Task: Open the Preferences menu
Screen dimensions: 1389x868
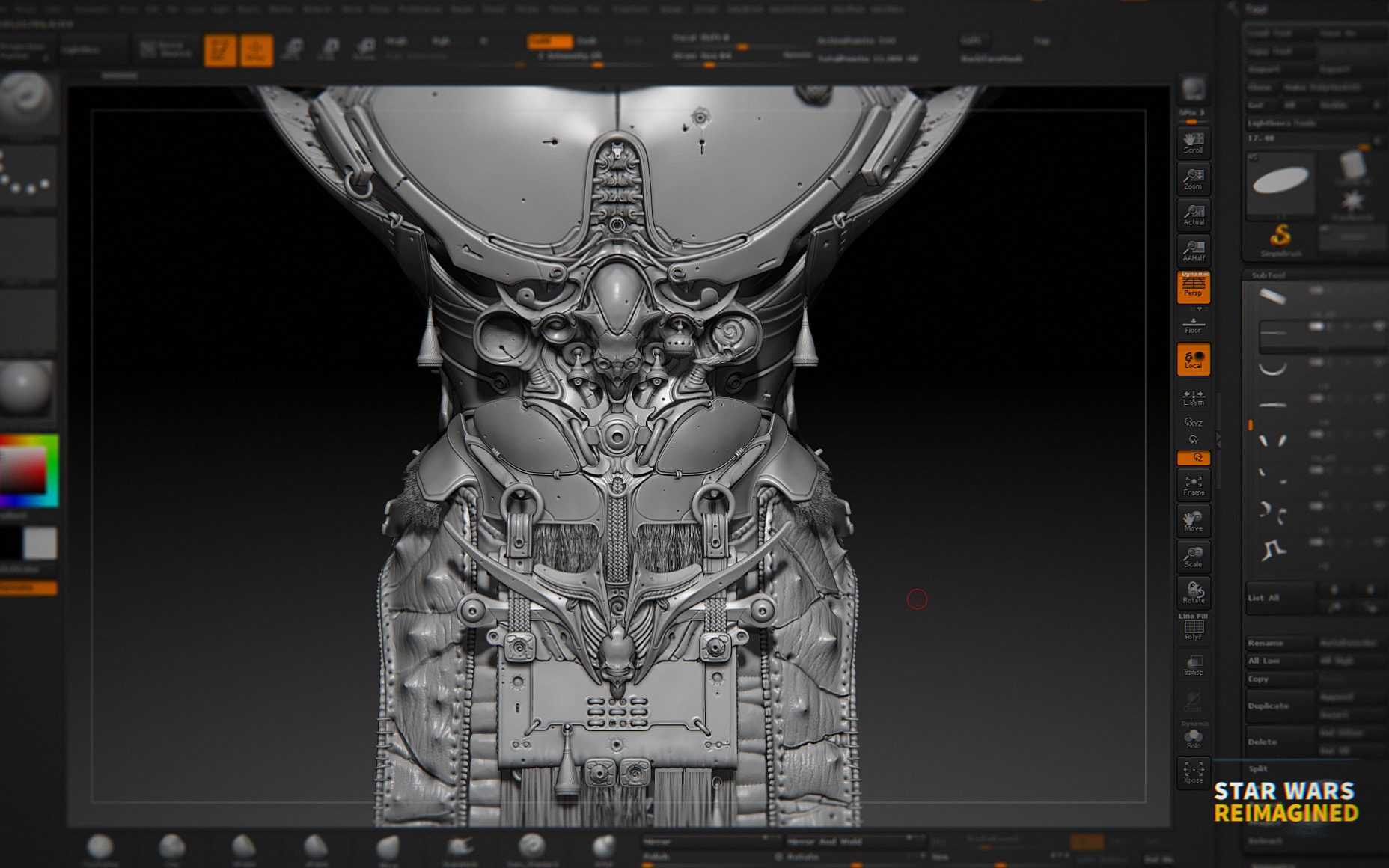Action: pos(420,9)
